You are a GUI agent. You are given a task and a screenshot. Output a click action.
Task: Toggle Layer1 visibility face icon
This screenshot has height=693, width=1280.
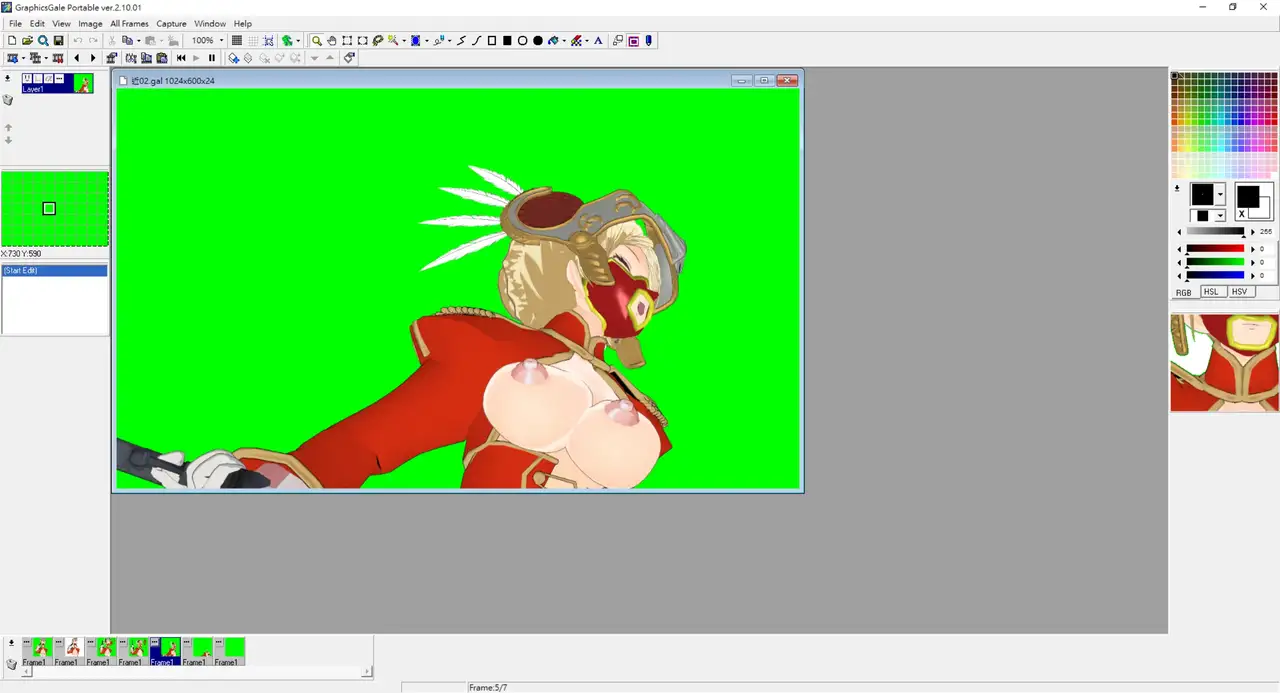(x=28, y=78)
